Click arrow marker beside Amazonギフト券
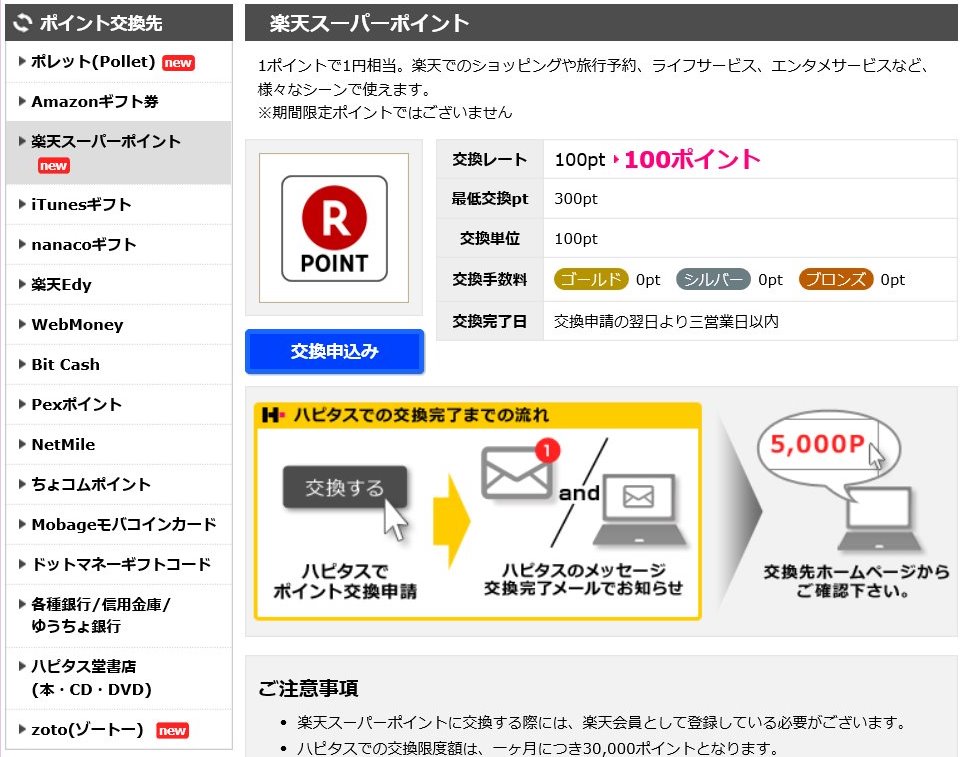The height and width of the screenshot is (757, 961). point(22,101)
